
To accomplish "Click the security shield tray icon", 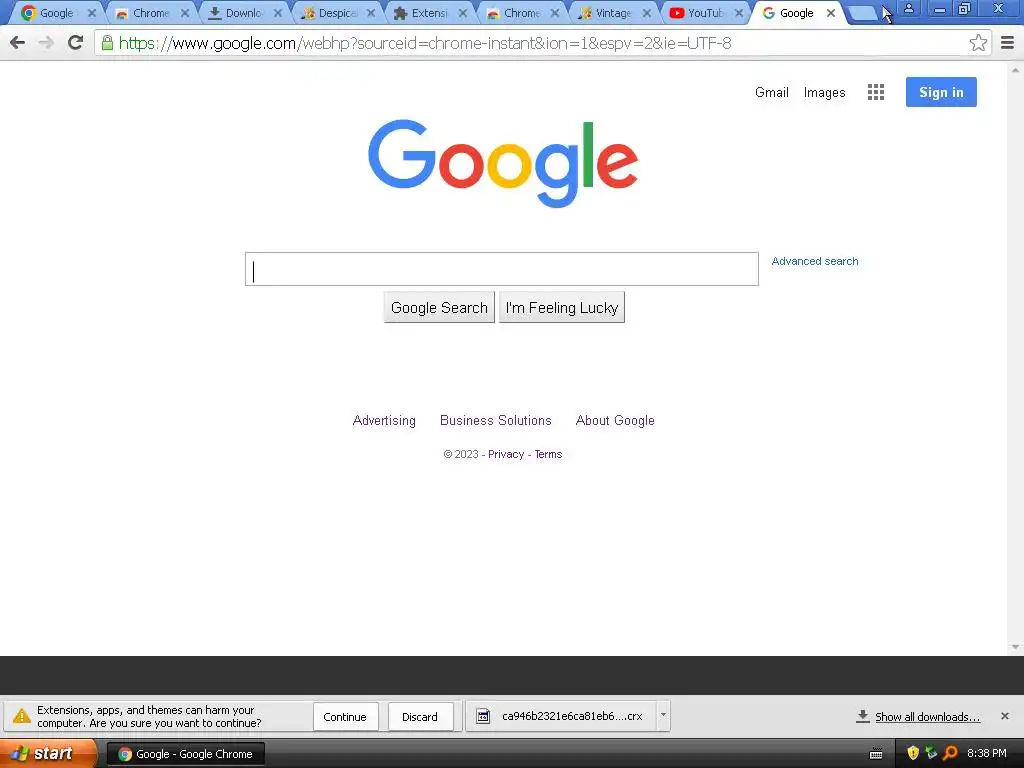I will (913, 753).
